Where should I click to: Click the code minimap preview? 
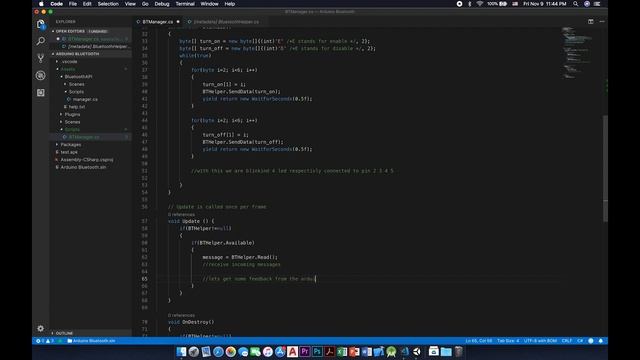[x=576, y=53]
